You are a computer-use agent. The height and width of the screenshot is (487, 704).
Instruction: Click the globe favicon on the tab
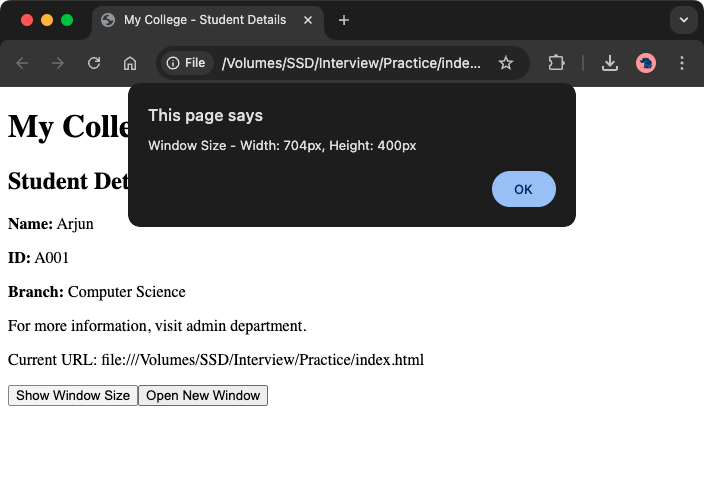point(108,20)
